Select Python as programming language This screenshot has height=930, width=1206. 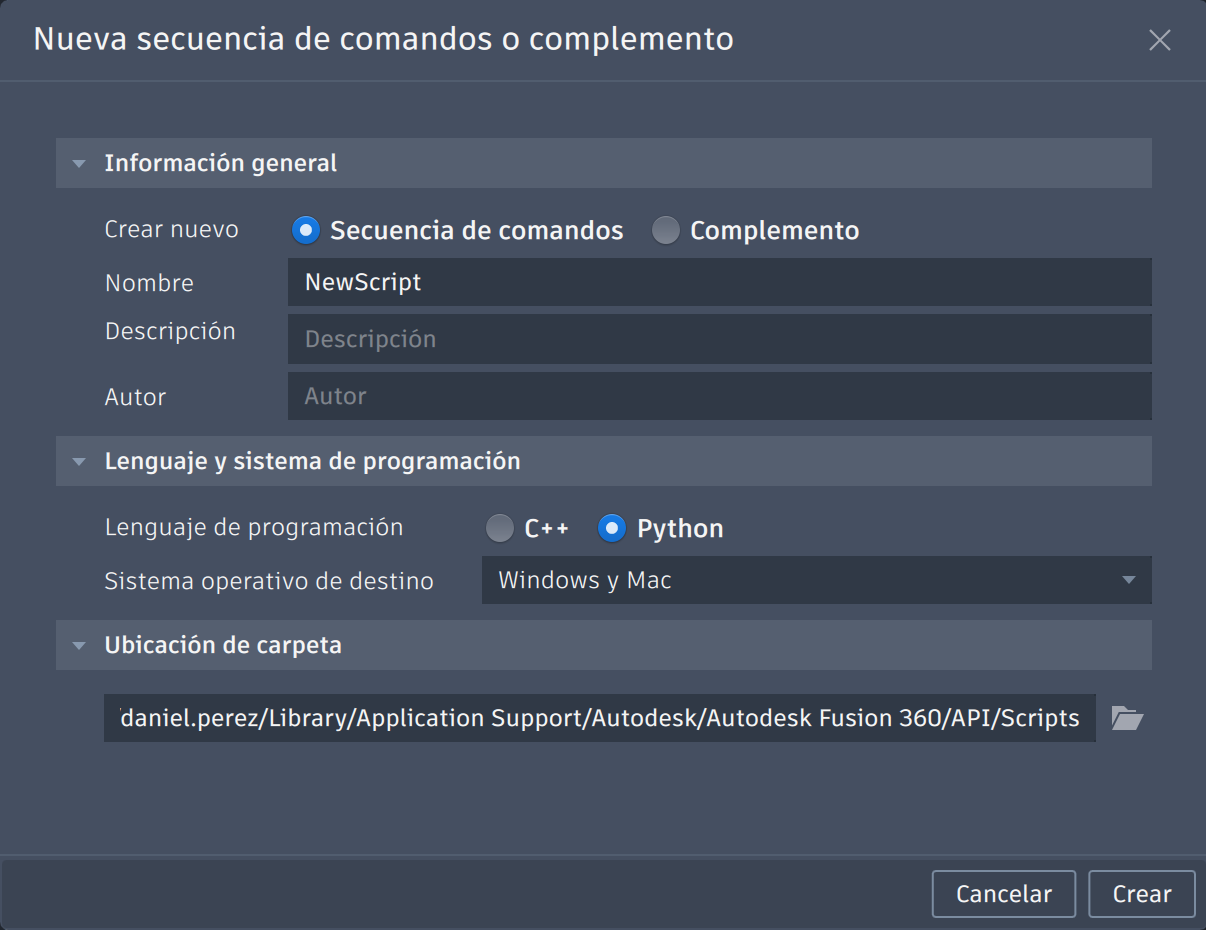(x=612, y=528)
